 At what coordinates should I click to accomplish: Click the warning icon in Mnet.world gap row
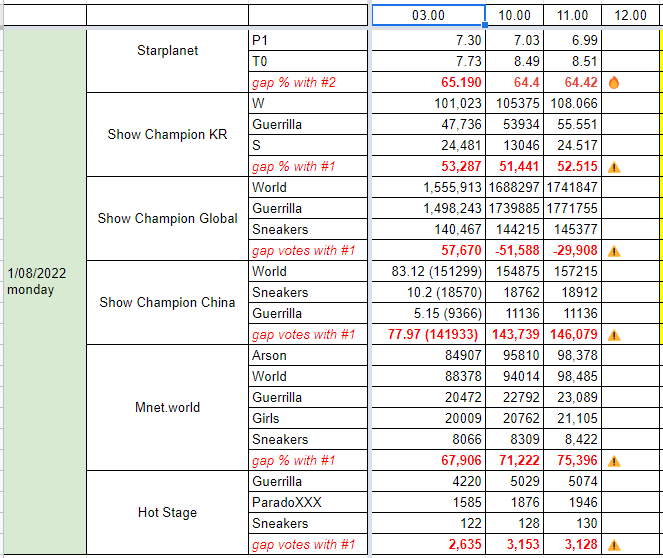[614, 461]
